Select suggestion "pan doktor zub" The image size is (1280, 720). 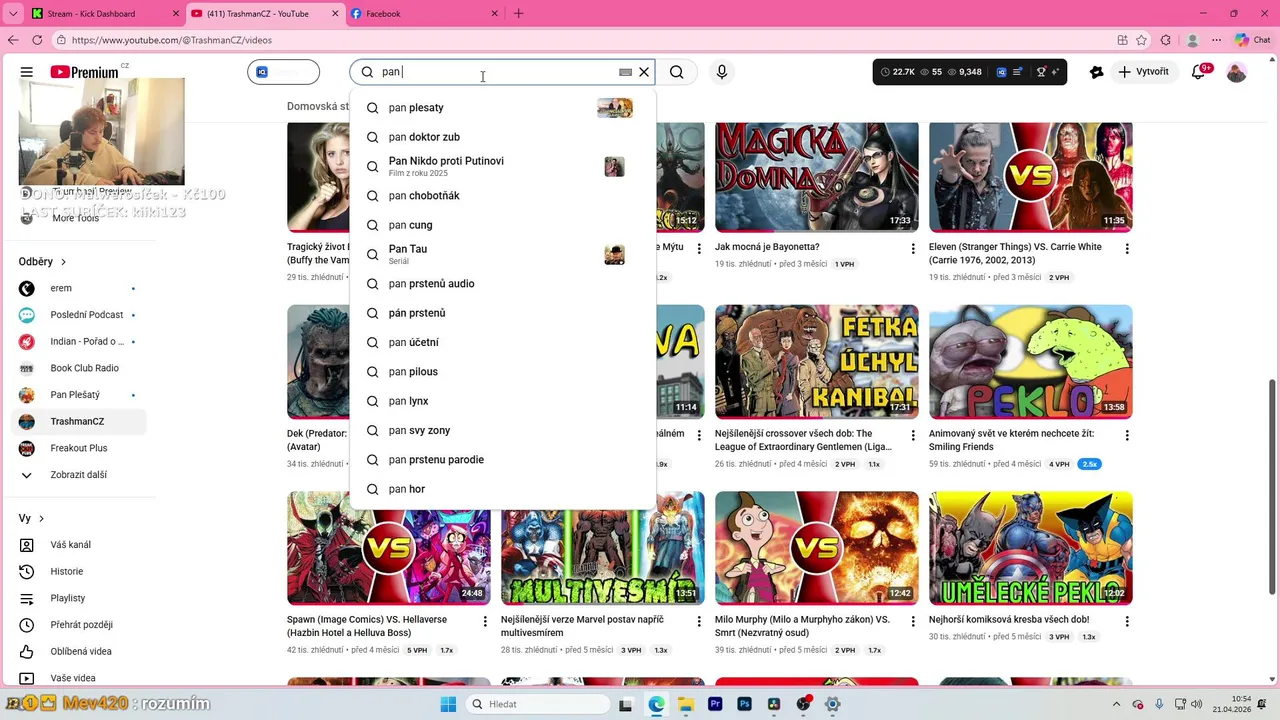tap(502, 137)
